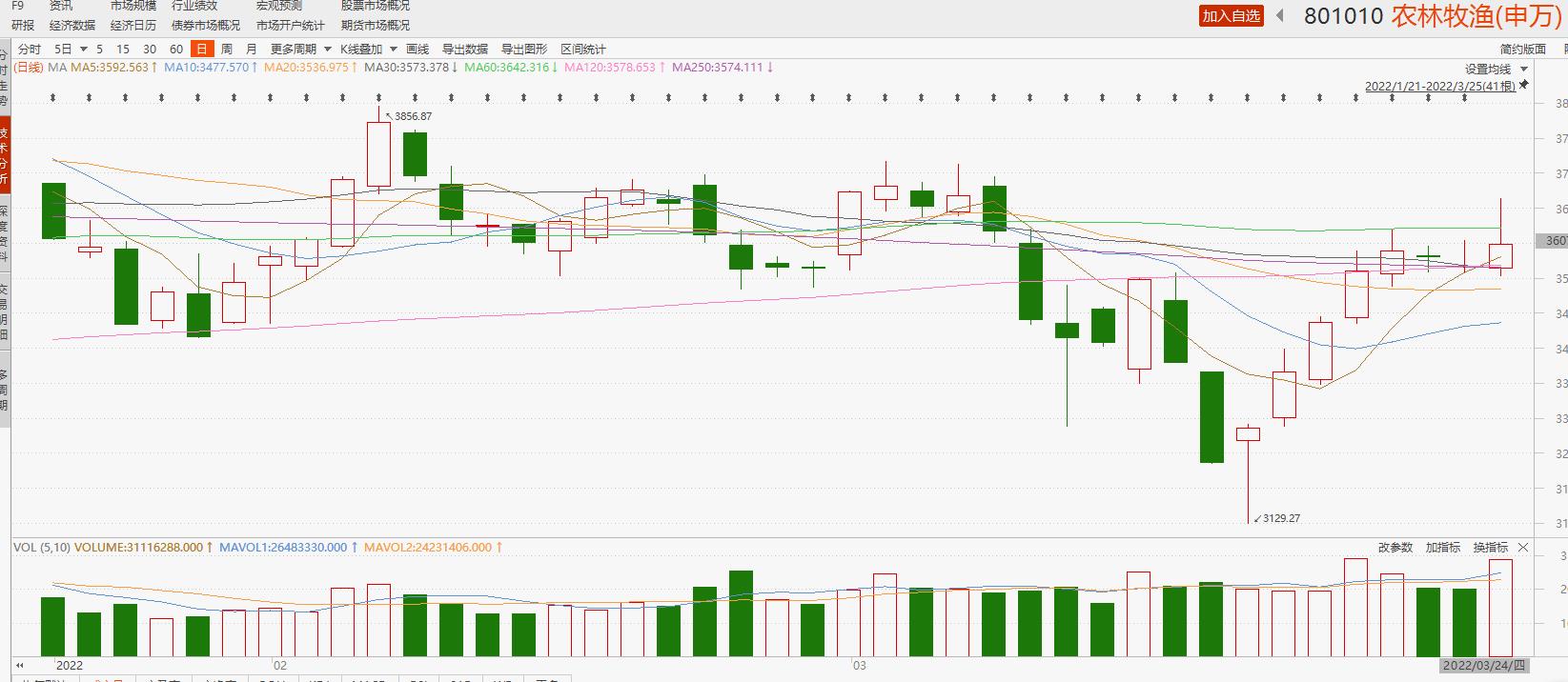Open the 技术分析 sidebar tab
The width and height of the screenshot is (1568, 682).
click(x=5, y=156)
